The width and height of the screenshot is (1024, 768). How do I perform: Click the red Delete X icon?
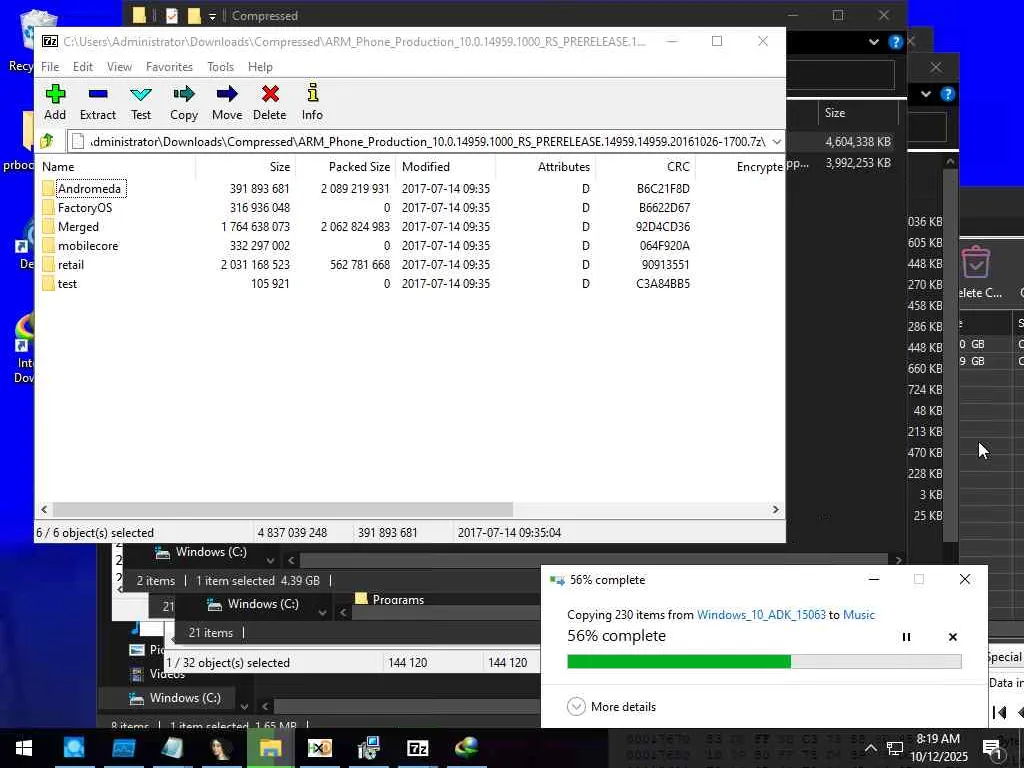(x=270, y=94)
